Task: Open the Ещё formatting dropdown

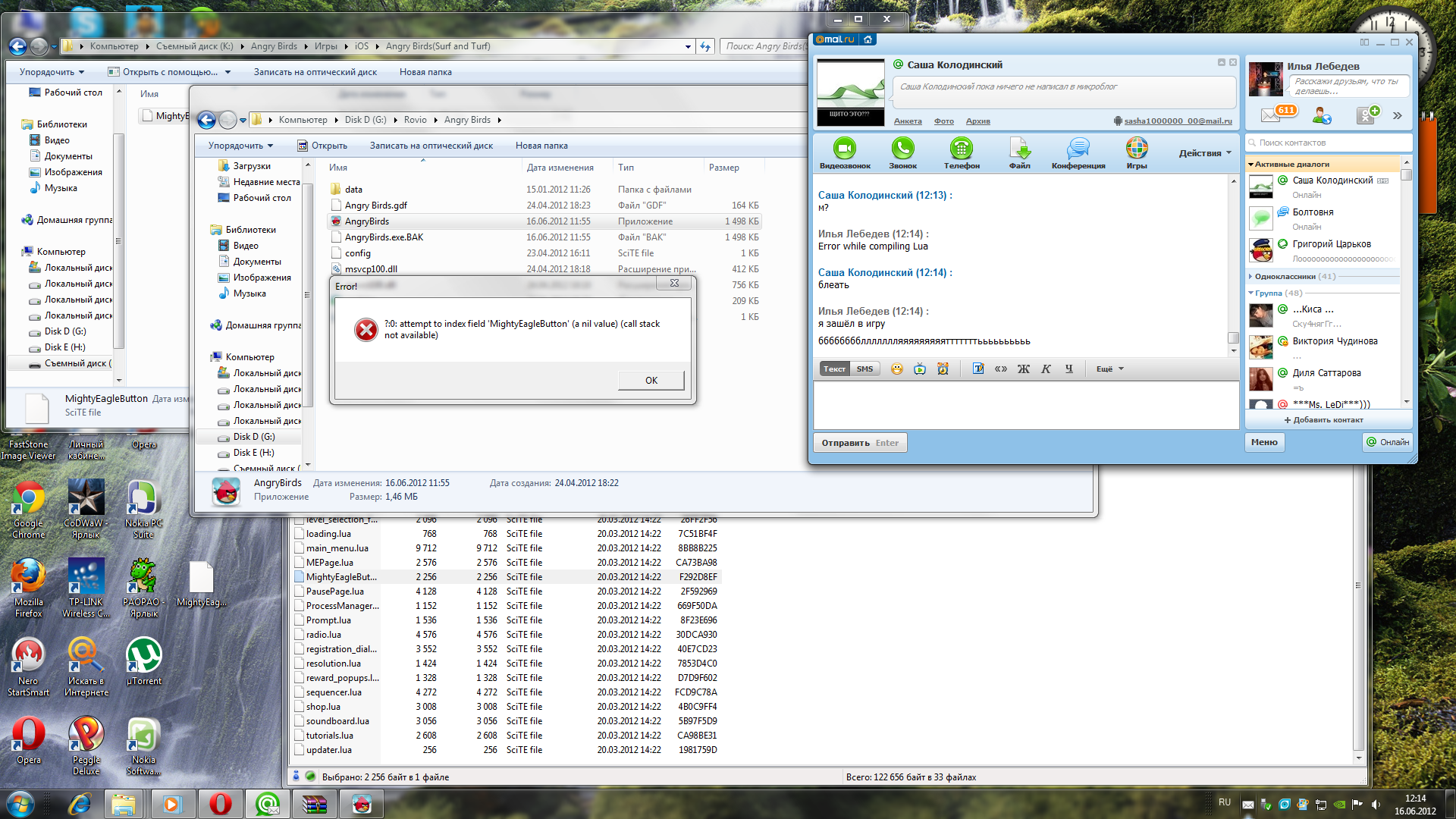Action: (1109, 369)
